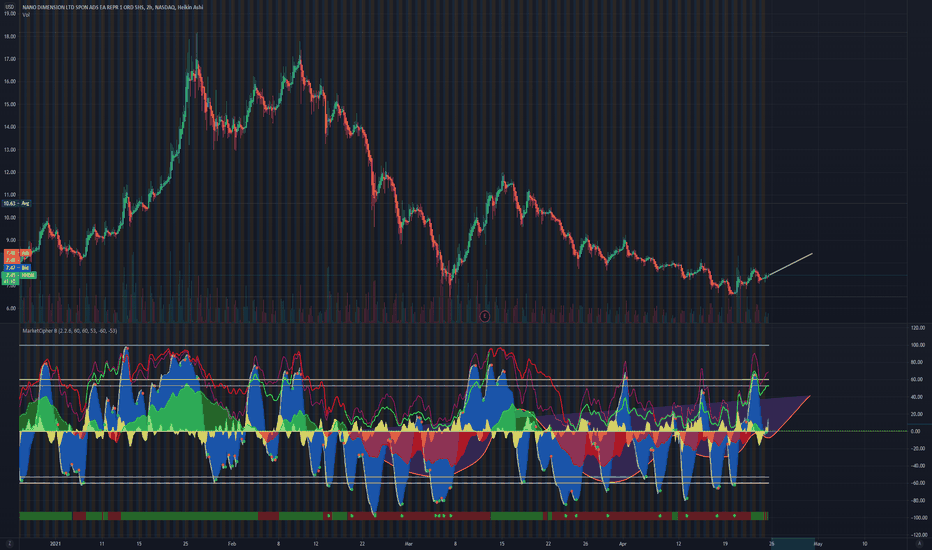Click the 0.00 level on indicator scale
Image resolution: width=932 pixels, height=550 pixels.
point(916,431)
